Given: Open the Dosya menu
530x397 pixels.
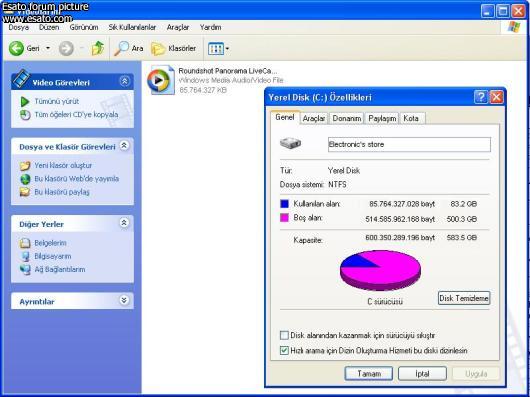Looking at the screenshot, I should tap(19, 27).
